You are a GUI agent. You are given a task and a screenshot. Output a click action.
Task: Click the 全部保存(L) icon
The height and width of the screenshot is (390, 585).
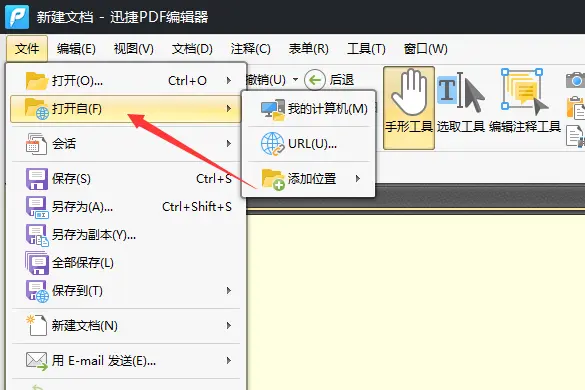[37, 263]
